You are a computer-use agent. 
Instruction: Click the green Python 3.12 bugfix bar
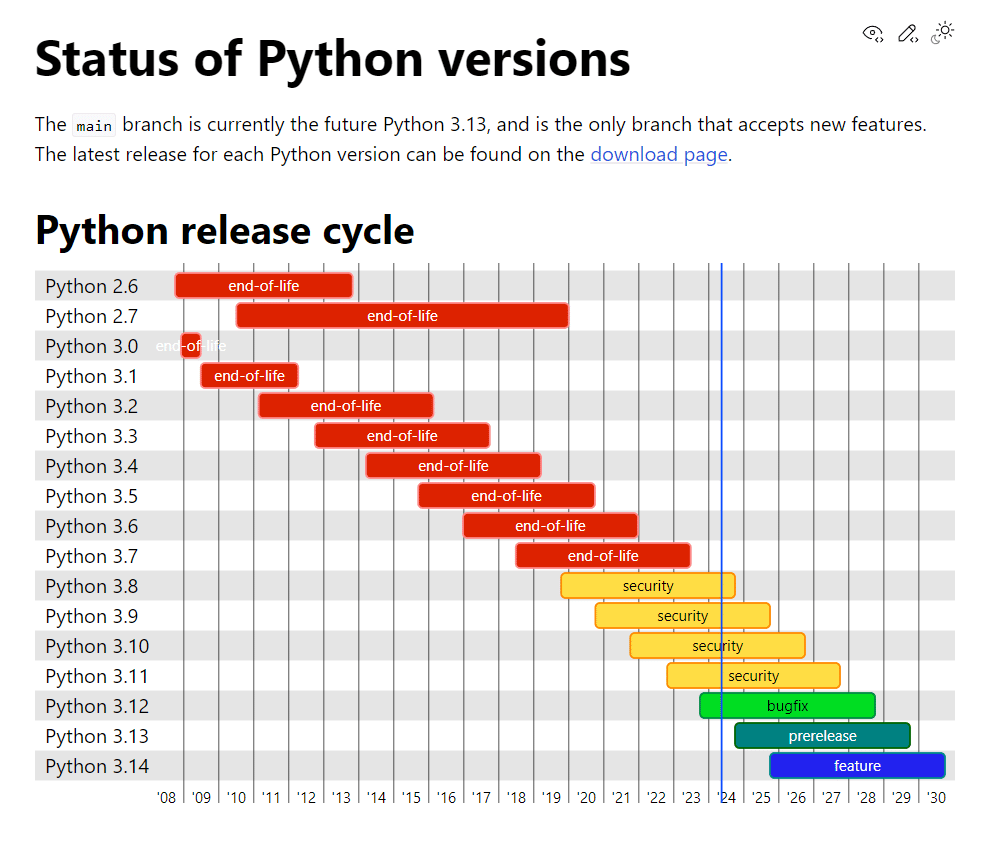pos(788,706)
